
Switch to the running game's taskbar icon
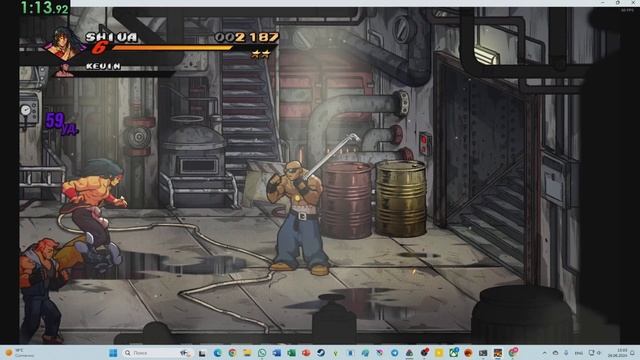pyautogui.click(x=498, y=353)
